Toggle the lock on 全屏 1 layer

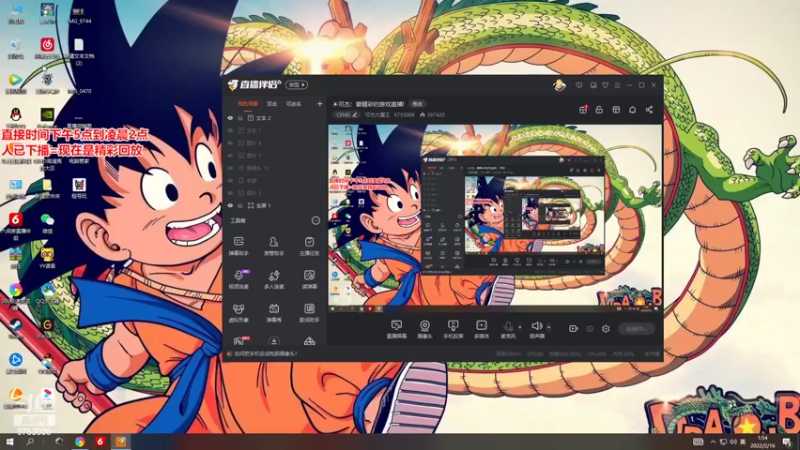[240, 206]
